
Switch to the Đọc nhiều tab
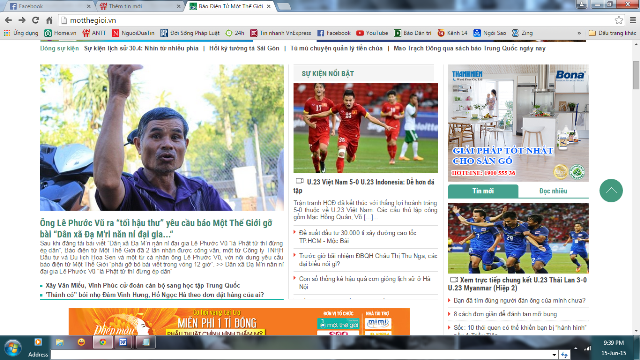[553, 191]
